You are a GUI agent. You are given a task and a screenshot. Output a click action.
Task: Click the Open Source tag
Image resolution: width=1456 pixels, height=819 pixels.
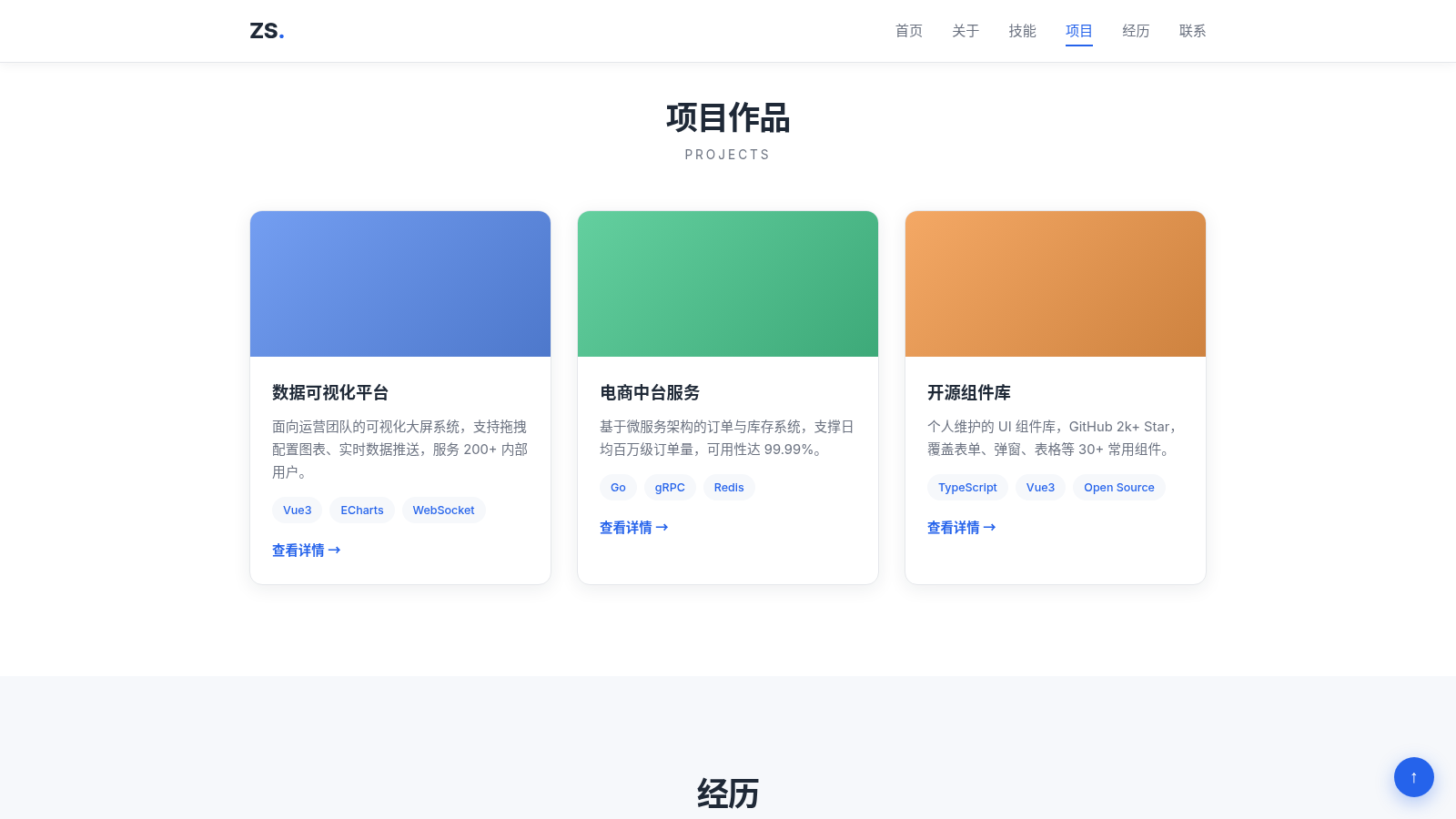[1119, 488]
